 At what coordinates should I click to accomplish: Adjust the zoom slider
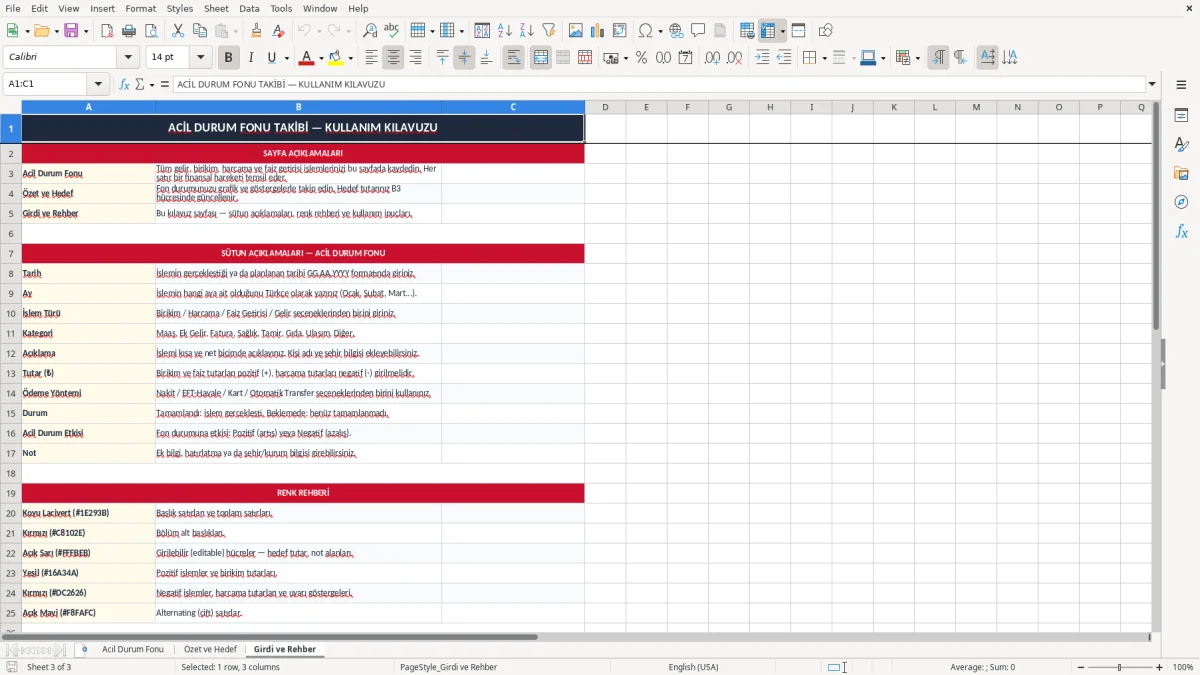(1120, 667)
